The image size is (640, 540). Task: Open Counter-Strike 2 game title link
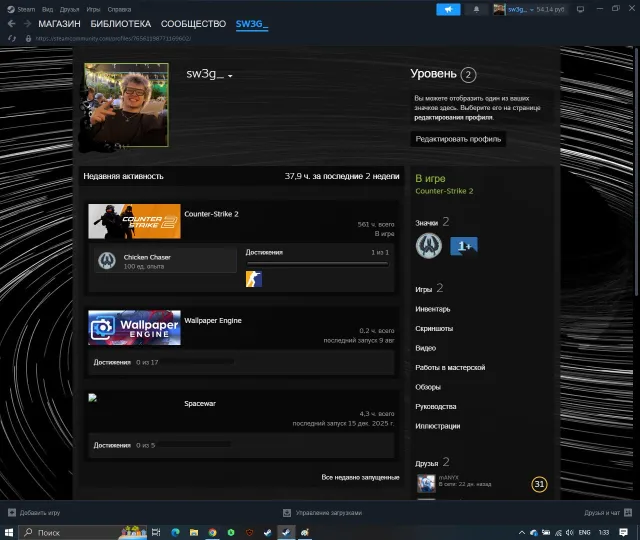click(x=211, y=214)
